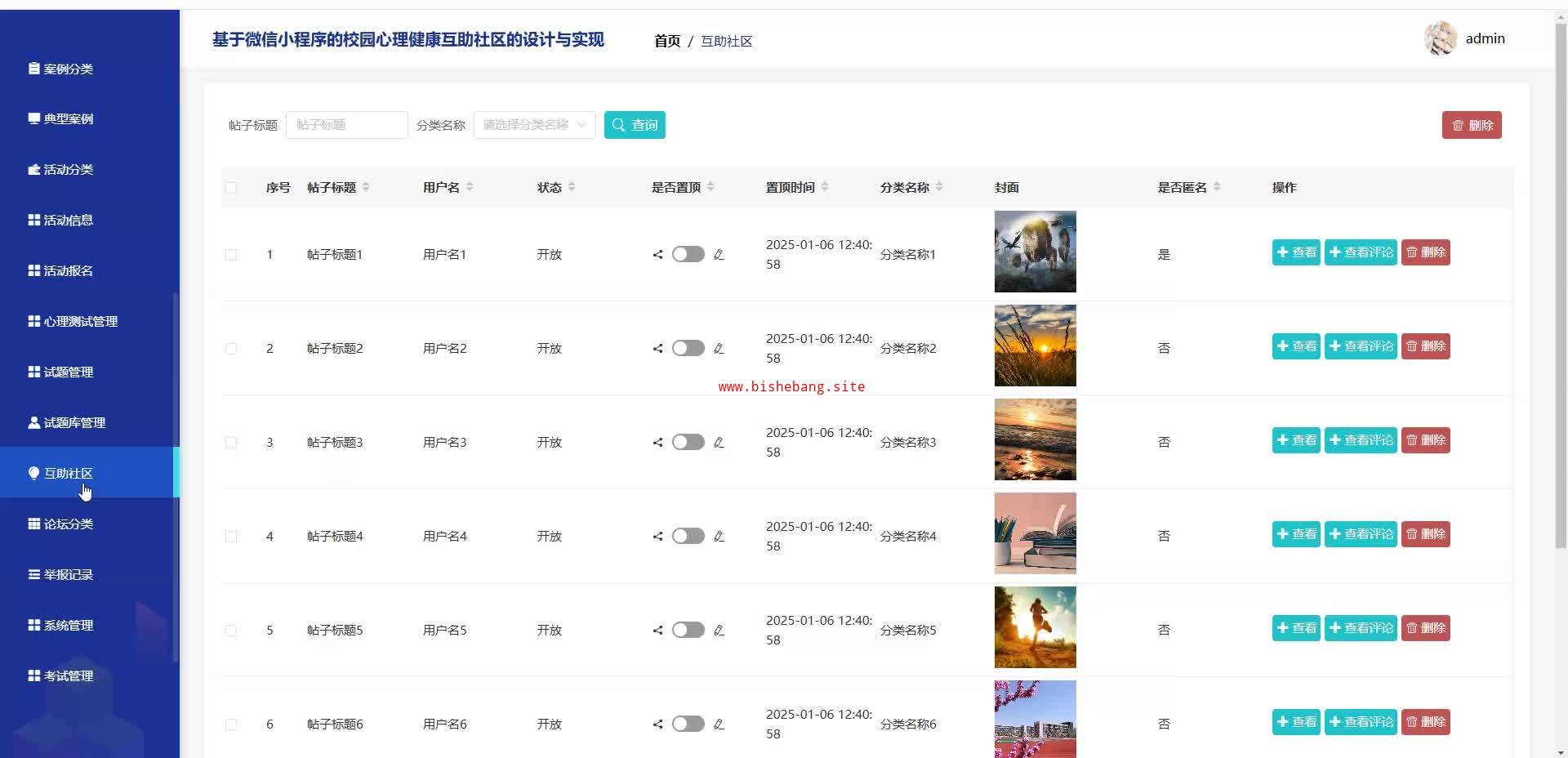Open 论坛分类 in the sidebar

[69, 524]
